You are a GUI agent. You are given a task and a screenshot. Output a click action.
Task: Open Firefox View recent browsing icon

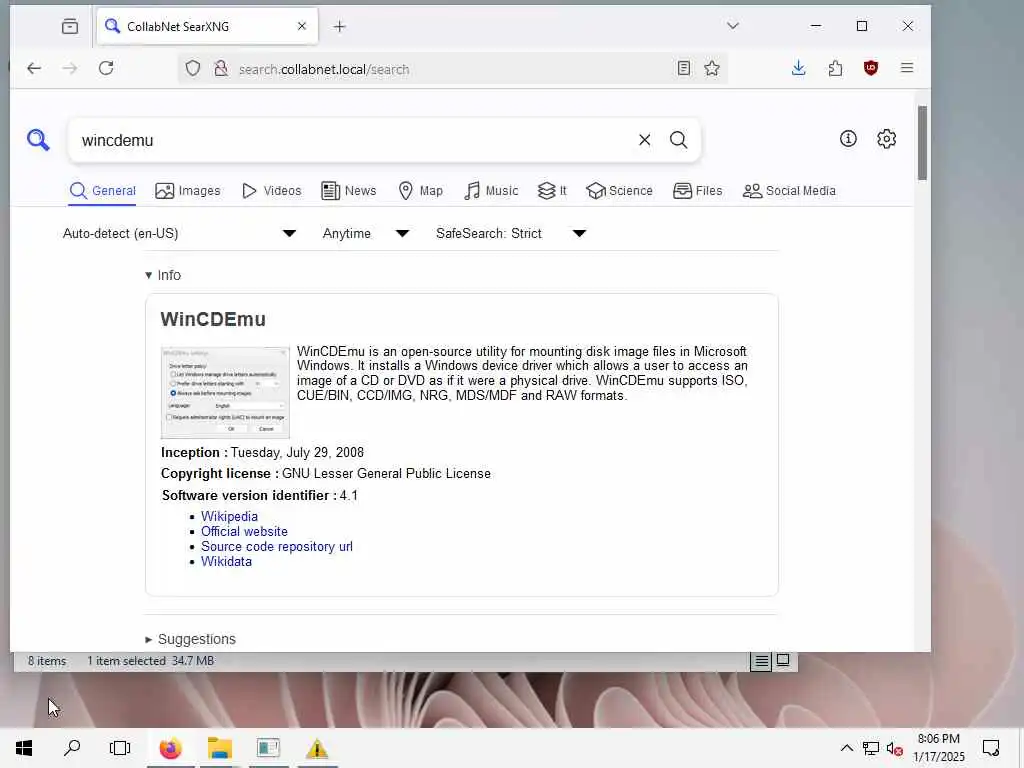[x=70, y=26]
